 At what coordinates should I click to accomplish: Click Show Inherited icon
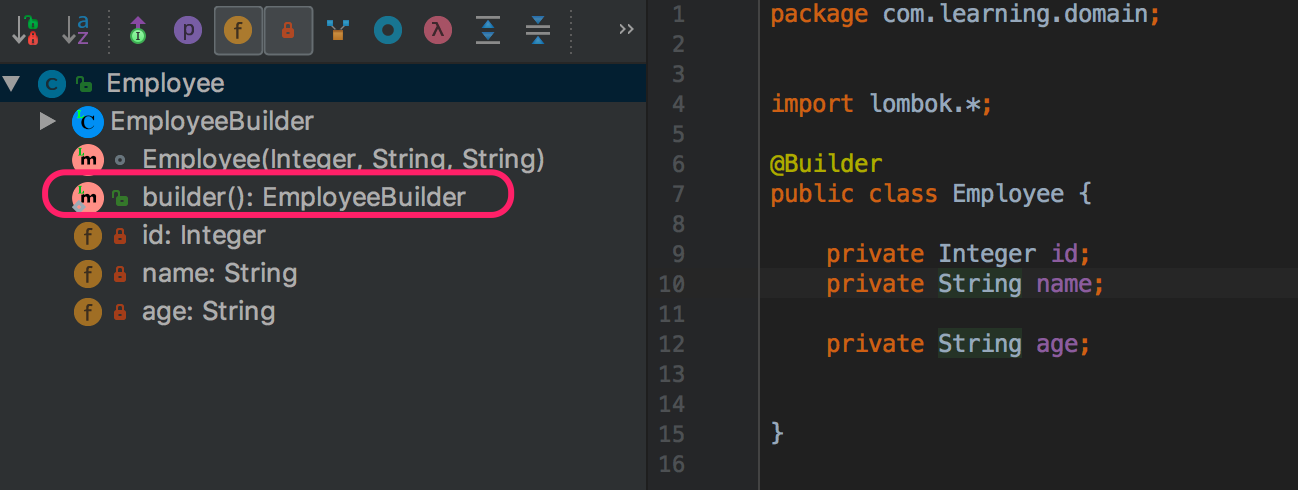[x=338, y=30]
